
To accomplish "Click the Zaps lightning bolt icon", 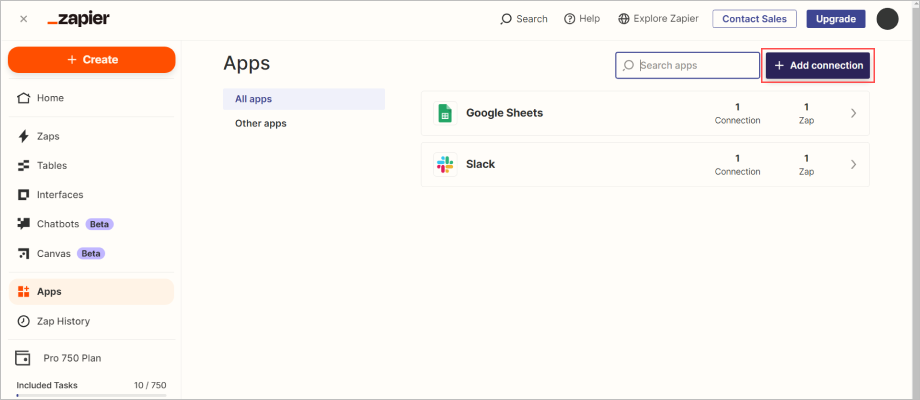I will click(23, 136).
